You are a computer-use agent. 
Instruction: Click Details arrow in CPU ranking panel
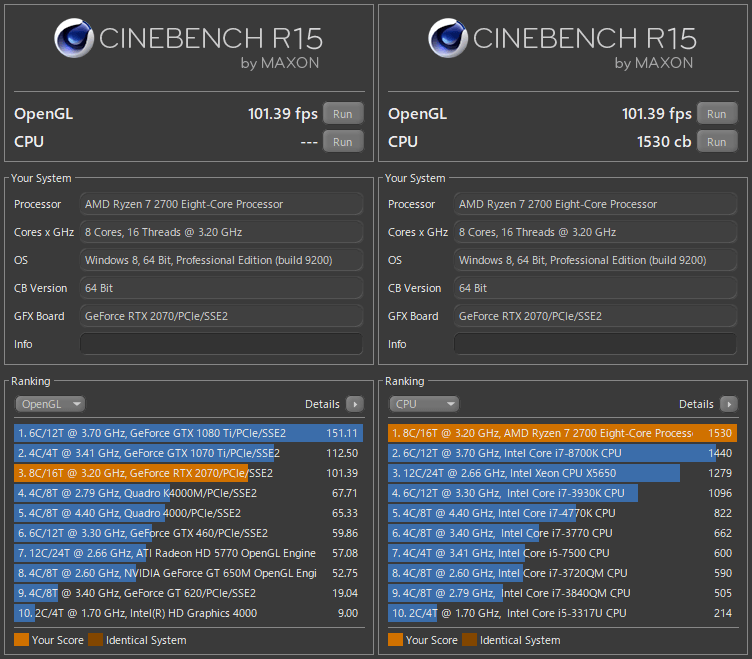(x=729, y=404)
